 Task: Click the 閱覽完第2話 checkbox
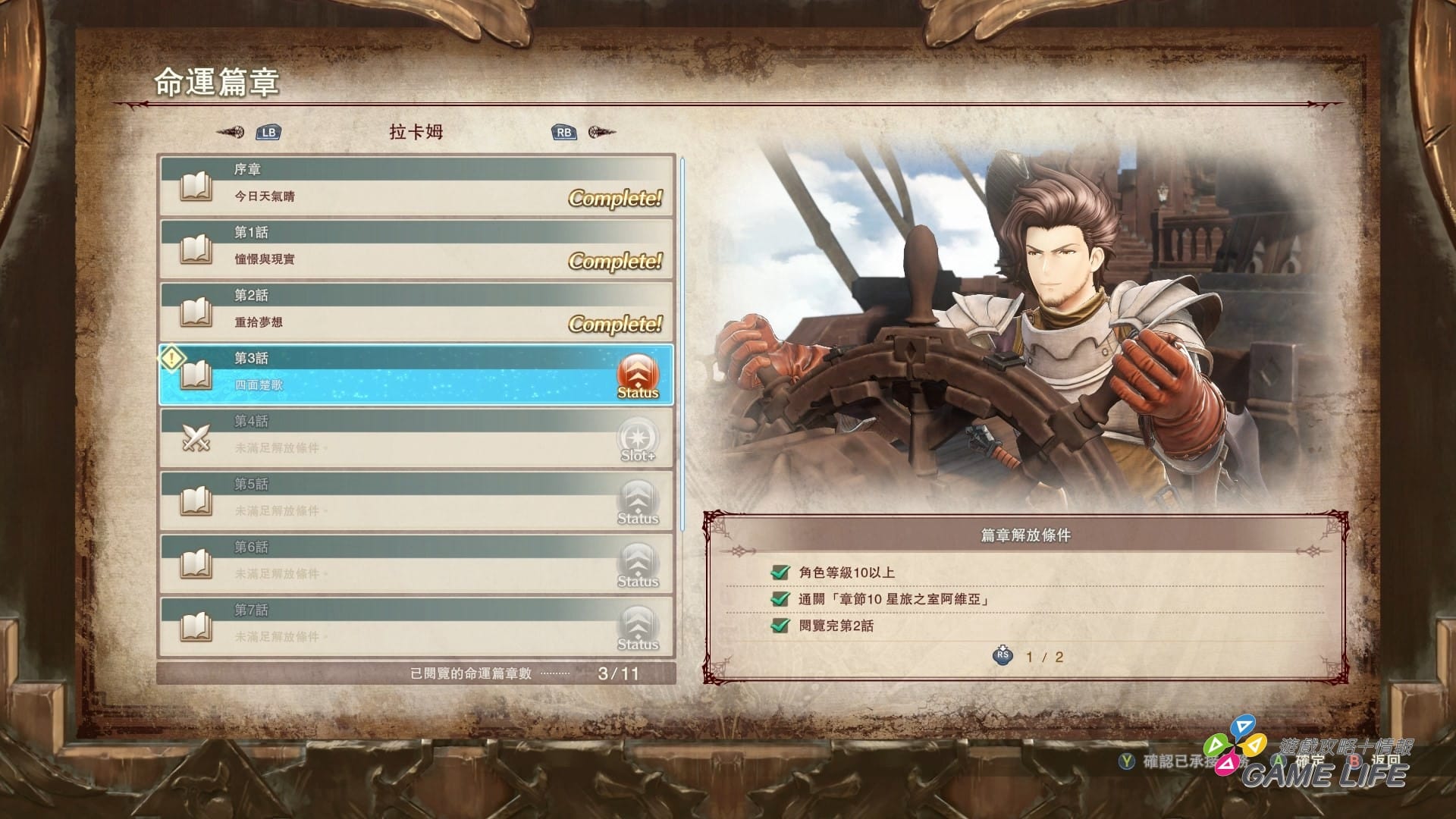tap(780, 625)
